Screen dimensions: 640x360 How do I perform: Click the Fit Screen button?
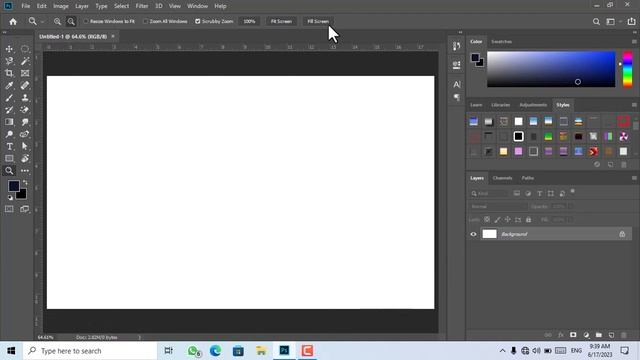point(281,21)
